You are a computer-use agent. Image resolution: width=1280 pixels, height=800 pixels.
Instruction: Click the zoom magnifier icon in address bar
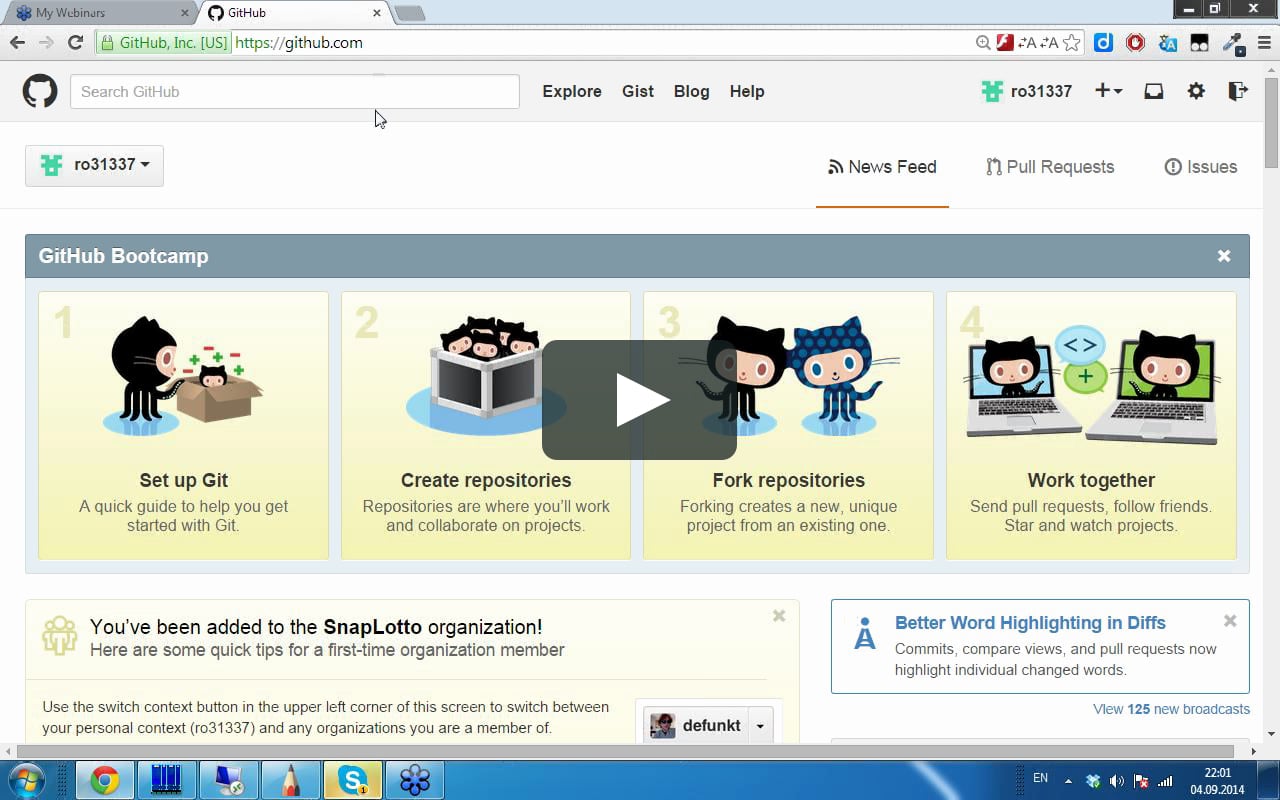(x=984, y=42)
